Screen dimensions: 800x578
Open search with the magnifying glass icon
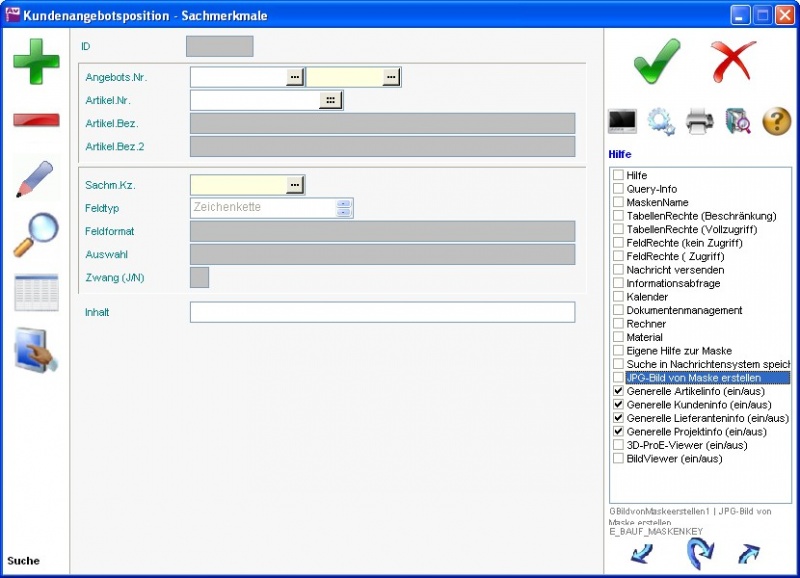36,236
